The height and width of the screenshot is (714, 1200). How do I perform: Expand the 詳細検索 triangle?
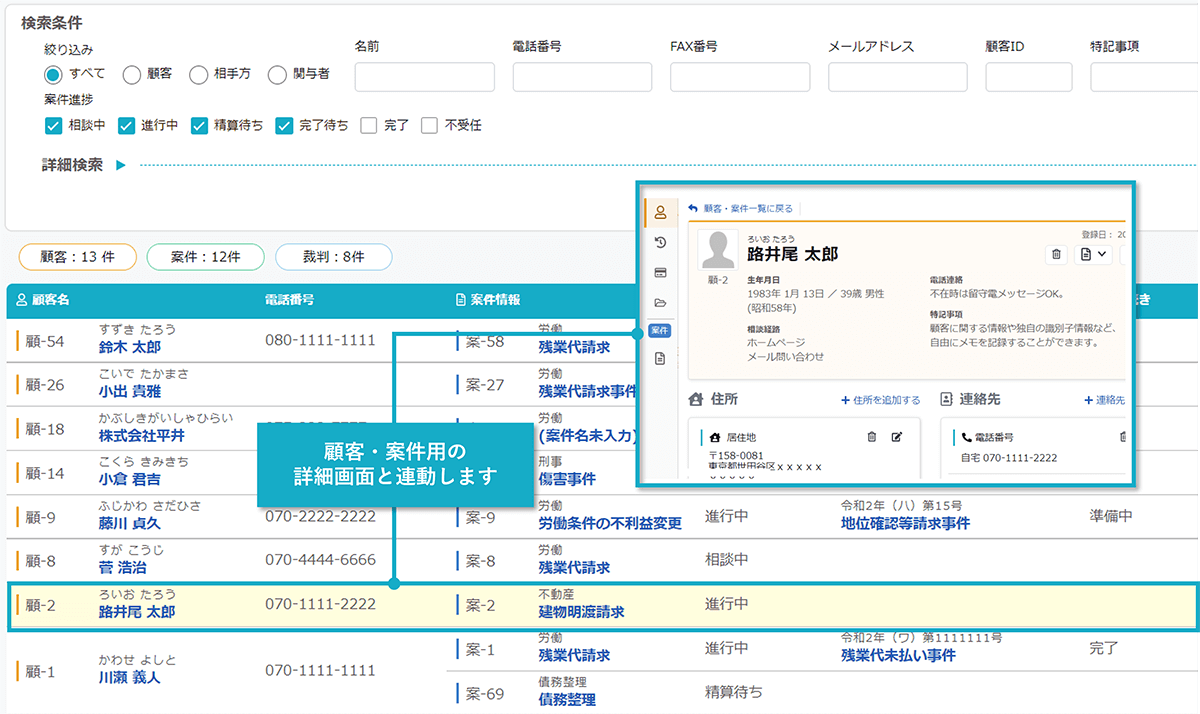pyautogui.click(x=120, y=166)
